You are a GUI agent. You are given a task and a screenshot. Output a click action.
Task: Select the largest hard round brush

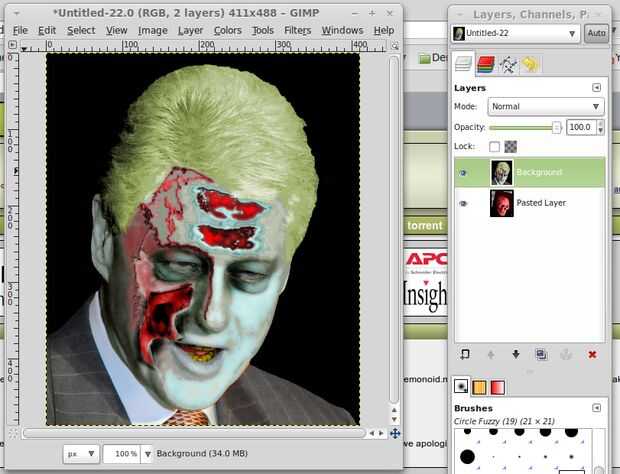click(467, 457)
